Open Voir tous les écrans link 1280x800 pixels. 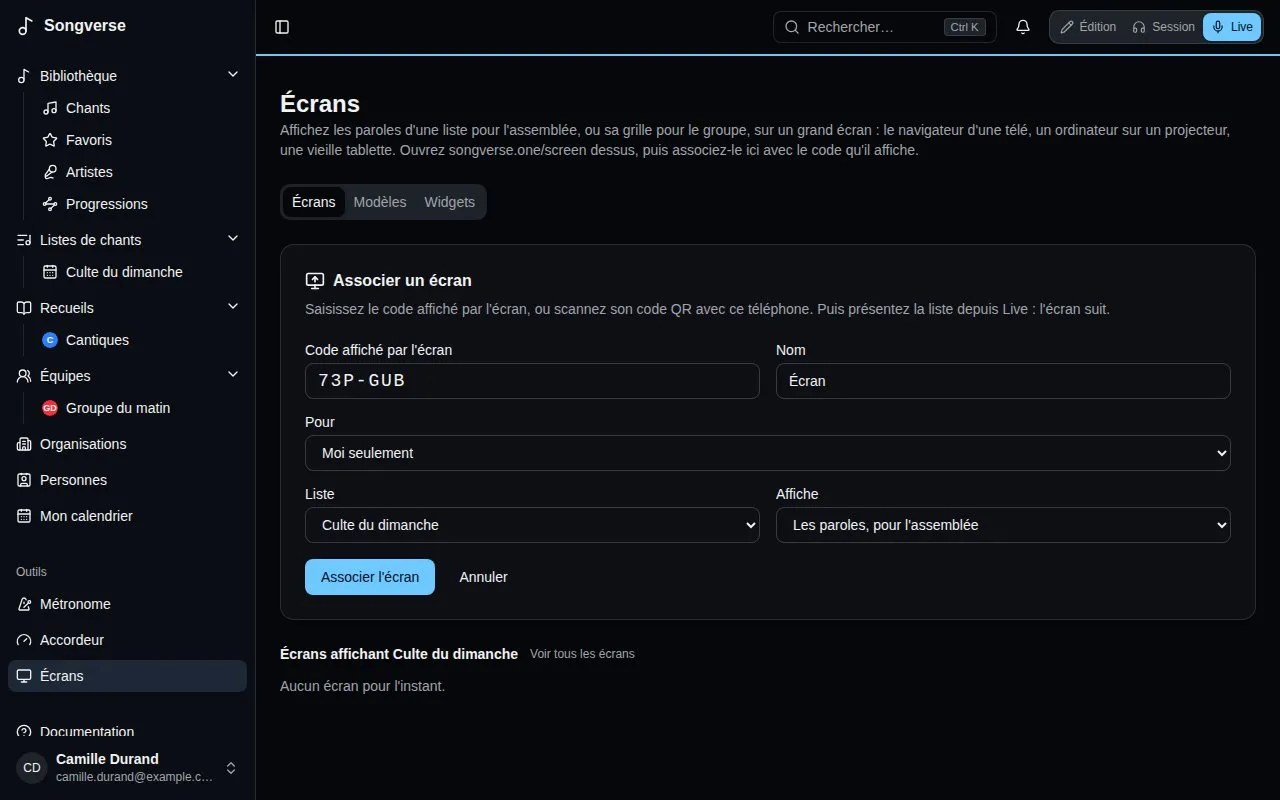pos(582,654)
